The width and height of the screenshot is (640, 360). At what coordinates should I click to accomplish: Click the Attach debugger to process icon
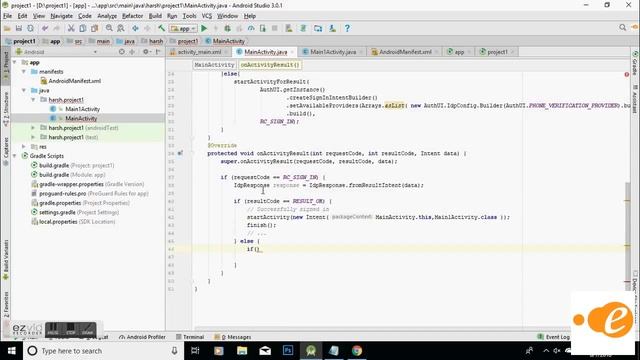(263, 28)
